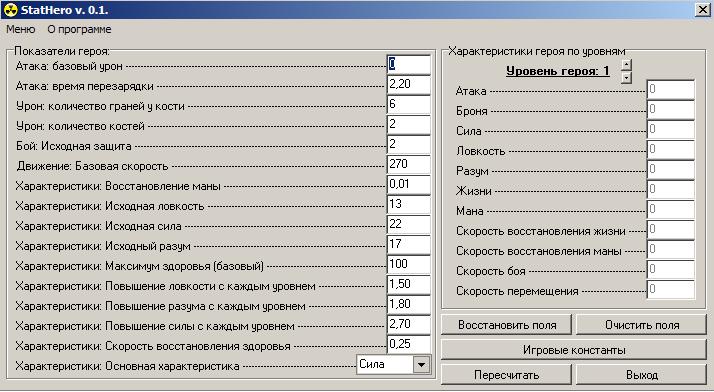Open Игровые константы
The height and width of the screenshot is (392, 714).
[574, 350]
